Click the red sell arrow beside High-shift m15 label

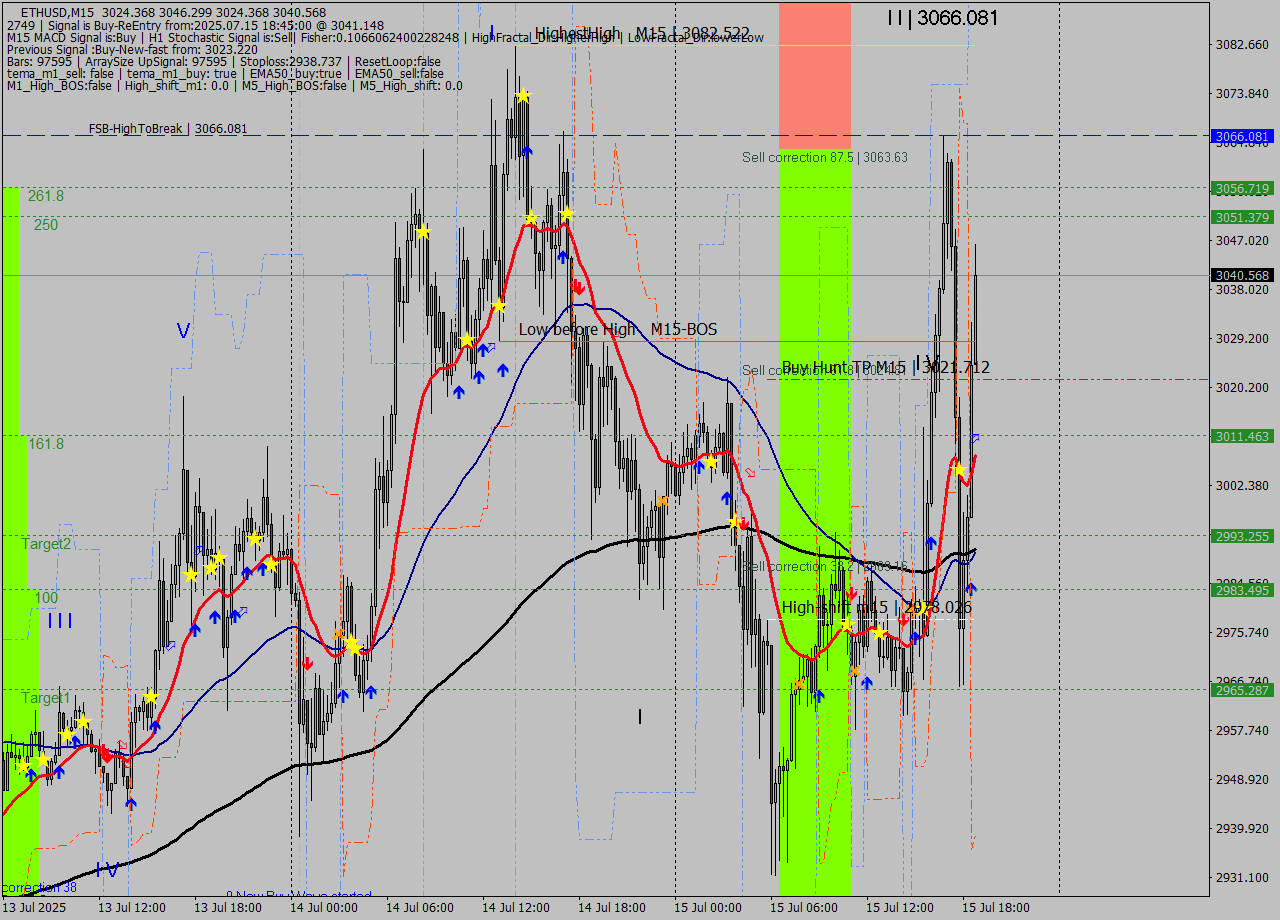click(x=852, y=594)
